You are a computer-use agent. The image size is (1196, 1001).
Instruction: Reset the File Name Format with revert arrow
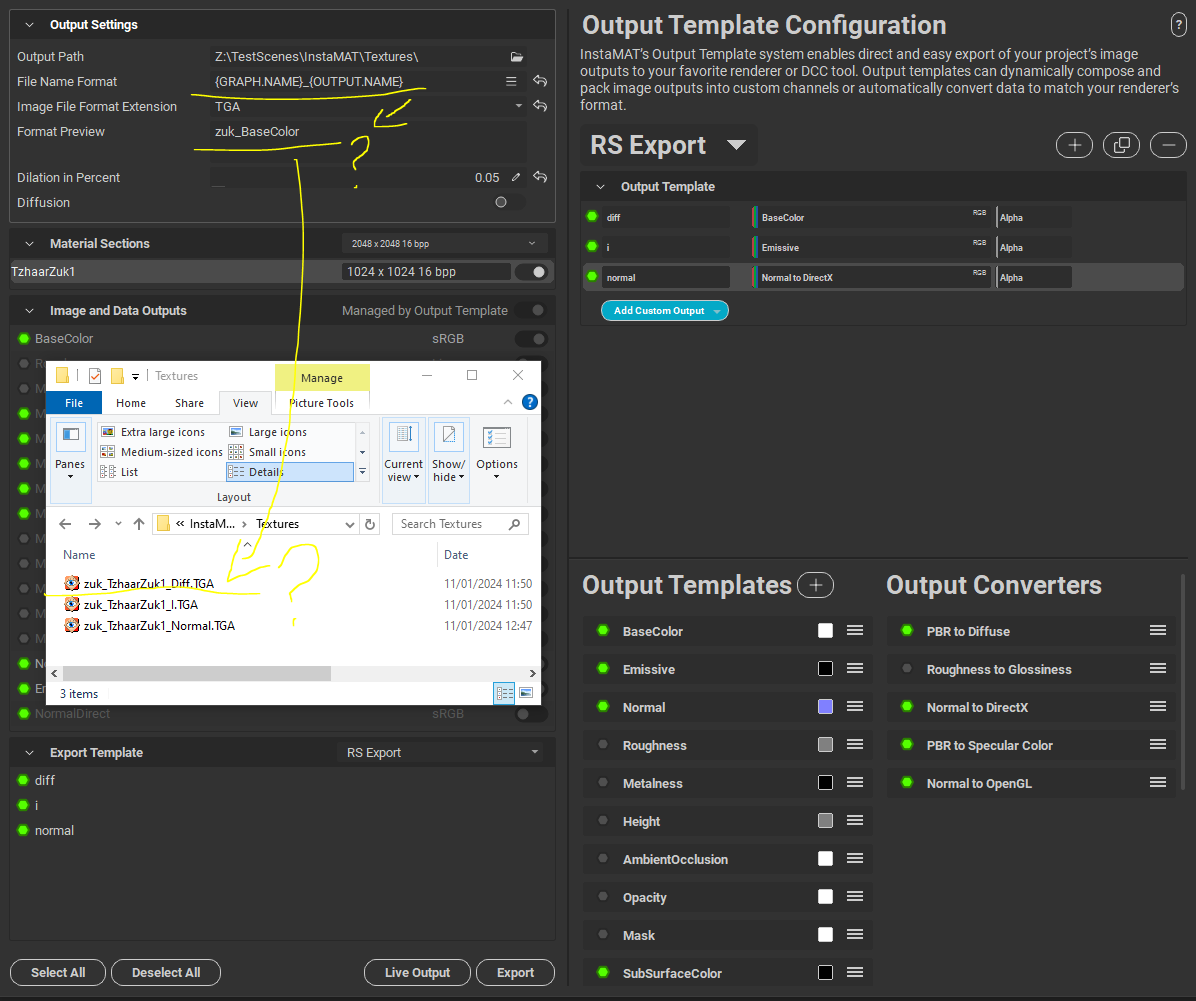click(540, 81)
